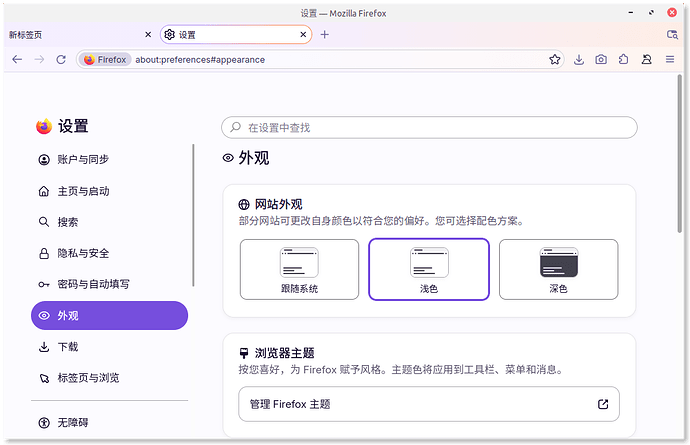Click the forward navigation arrow
The width and height of the screenshot is (690, 445).
pos(39,59)
